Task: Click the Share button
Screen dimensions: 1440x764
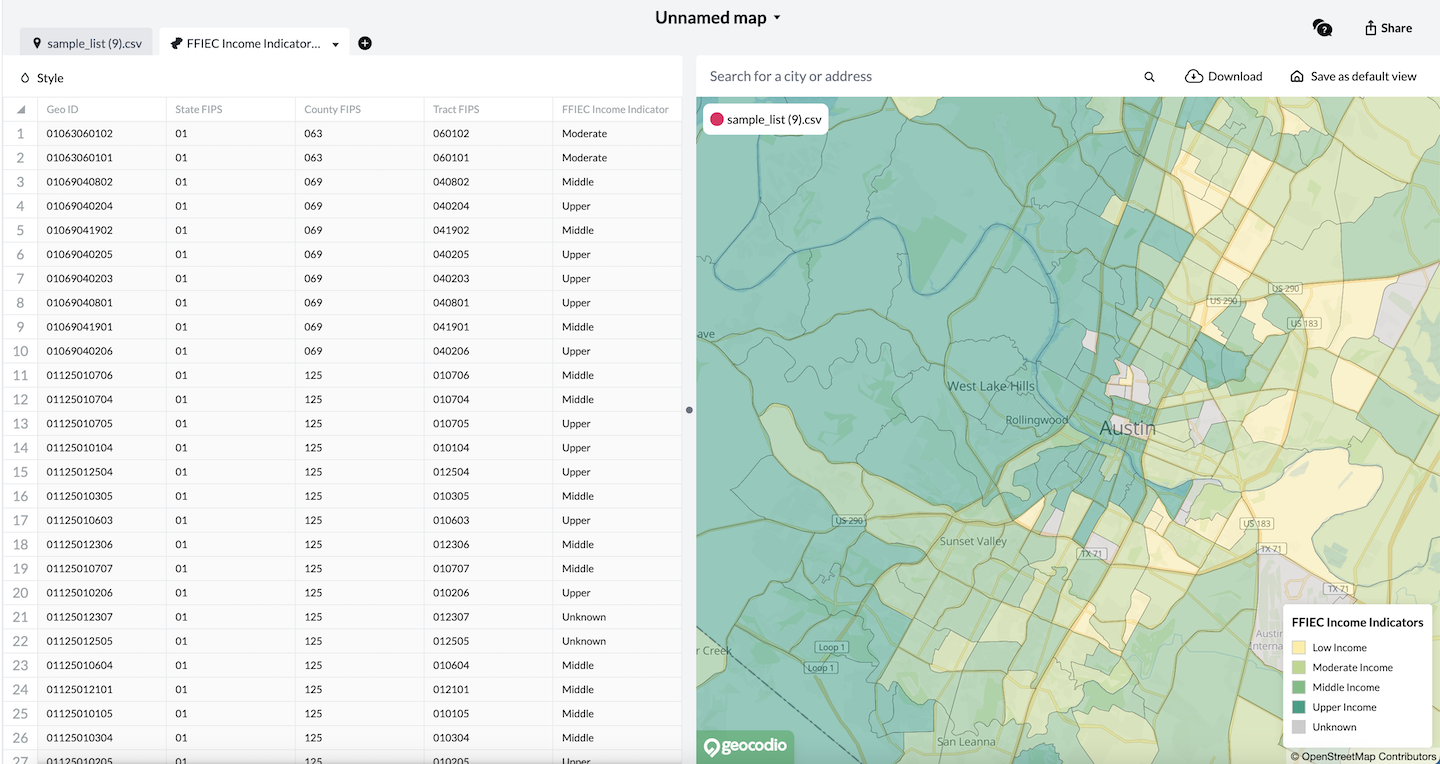Action: click(1388, 28)
